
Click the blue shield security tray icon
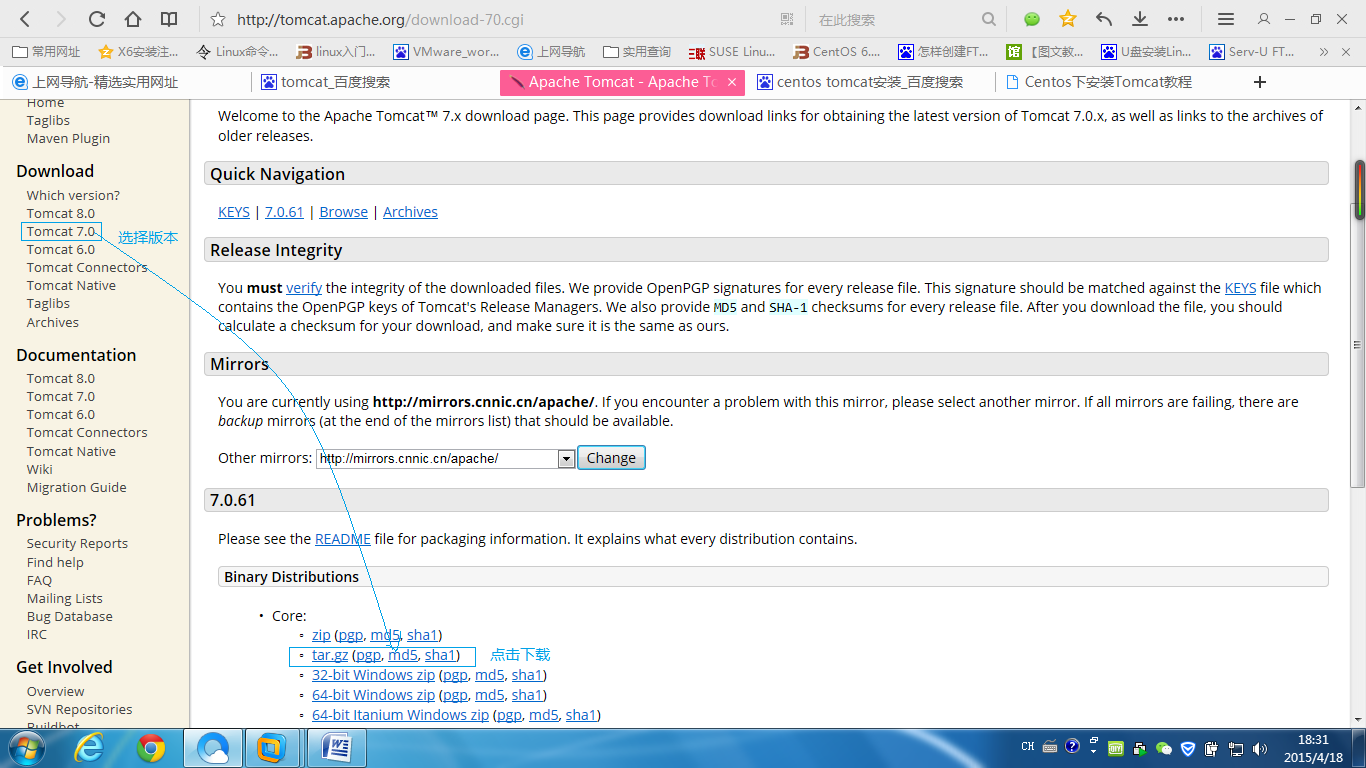[1188, 748]
